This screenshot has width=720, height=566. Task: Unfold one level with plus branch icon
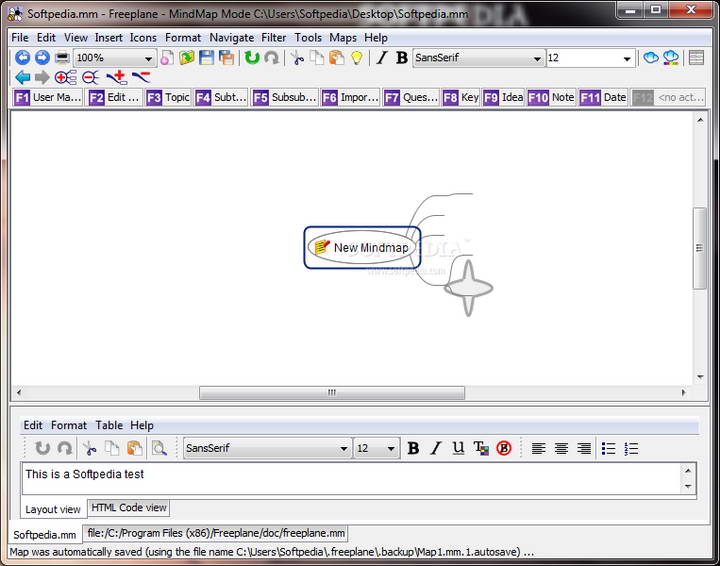click(117, 78)
